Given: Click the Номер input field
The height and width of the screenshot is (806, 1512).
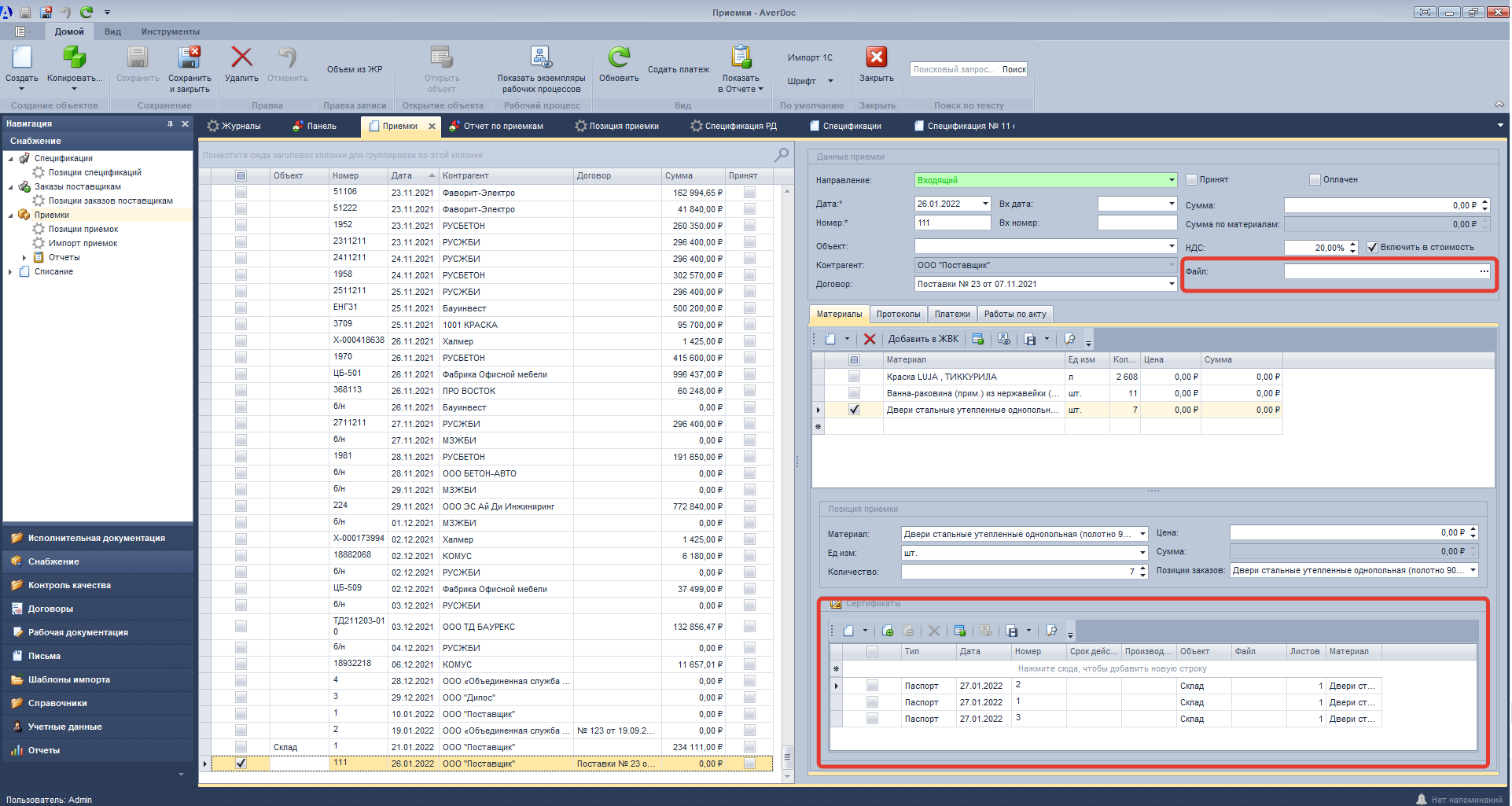Looking at the screenshot, I should coord(951,223).
